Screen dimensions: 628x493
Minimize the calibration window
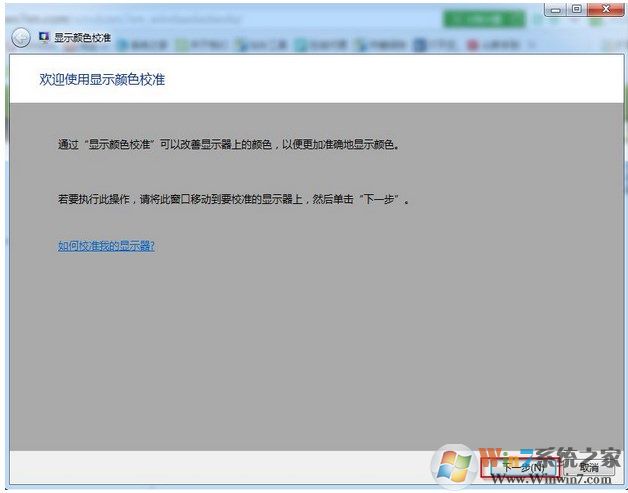click(556, 10)
